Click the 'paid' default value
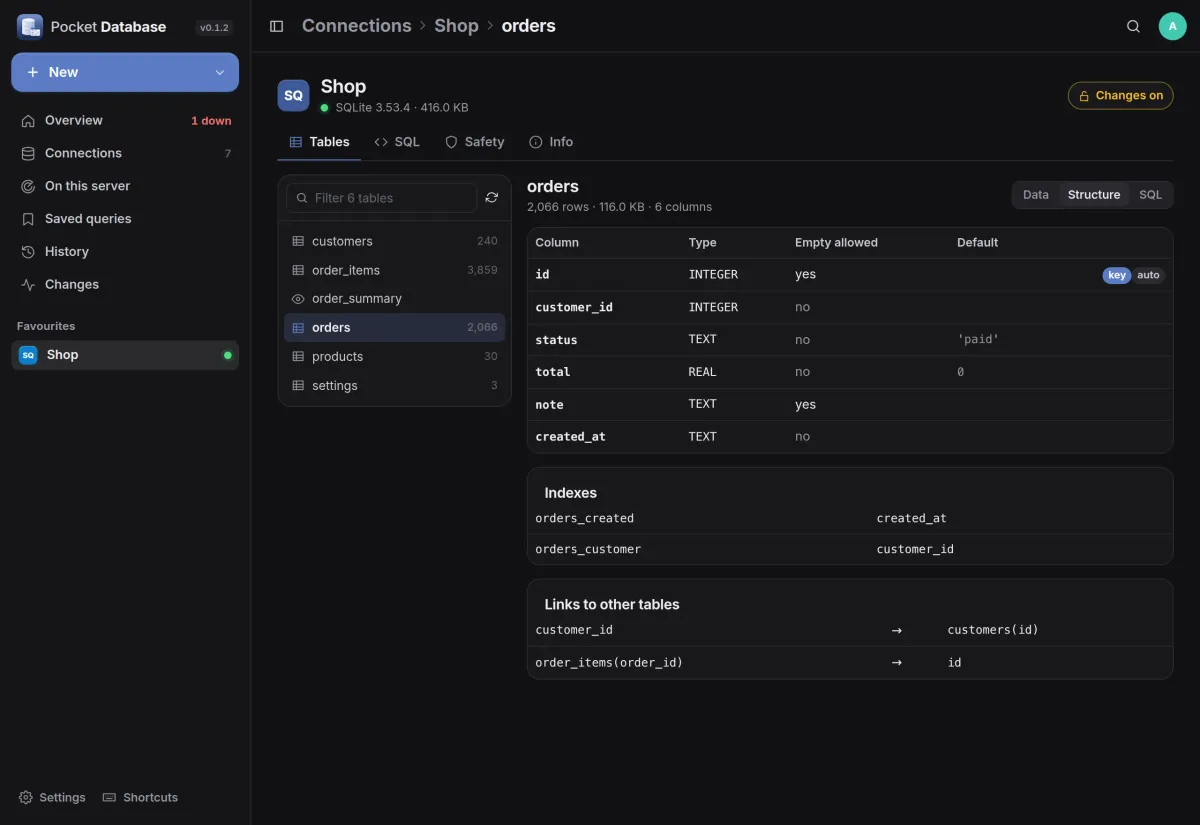1200x825 pixels. tap(978, 339)
